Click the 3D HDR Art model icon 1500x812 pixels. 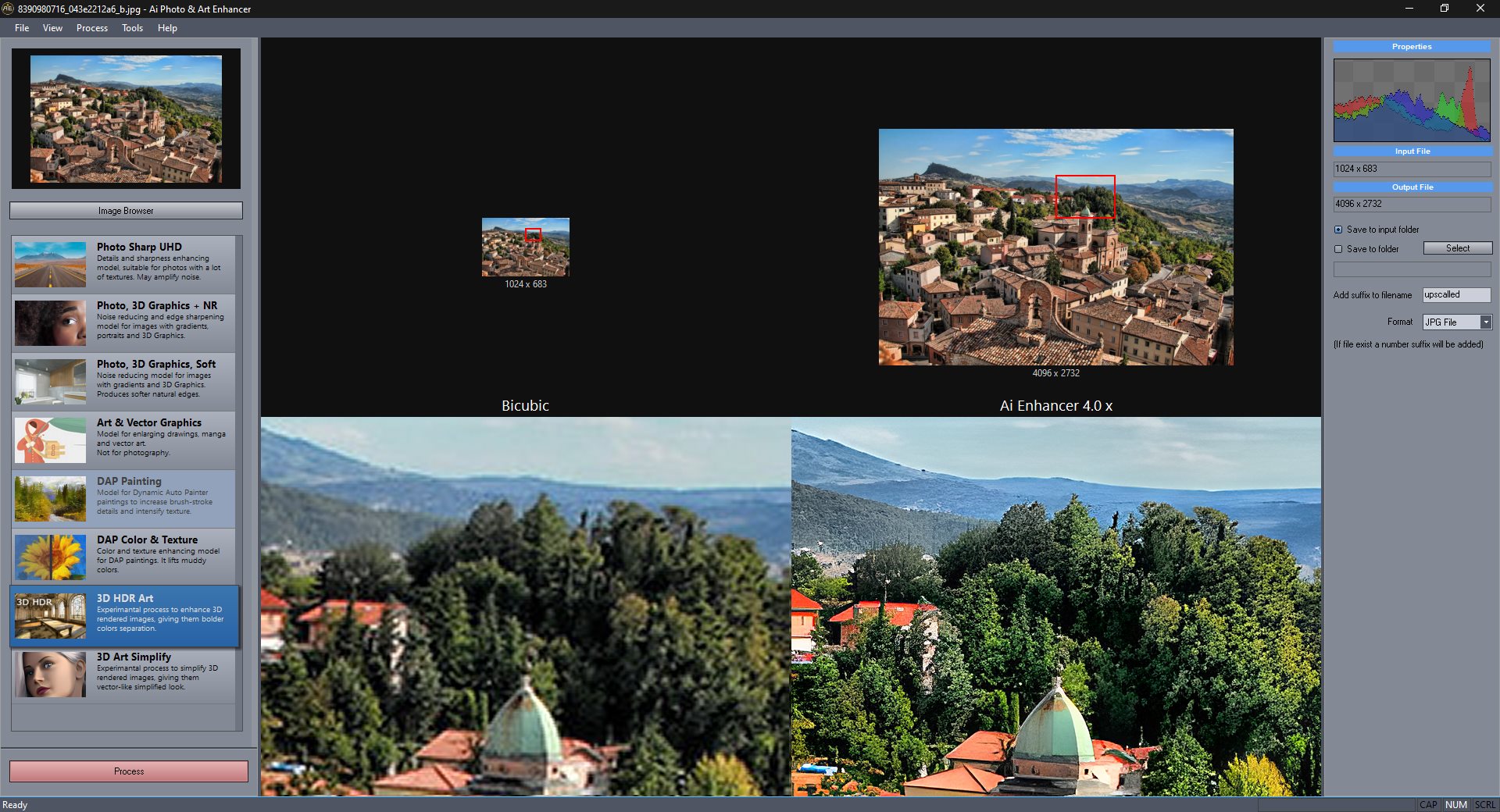[50, 615]
